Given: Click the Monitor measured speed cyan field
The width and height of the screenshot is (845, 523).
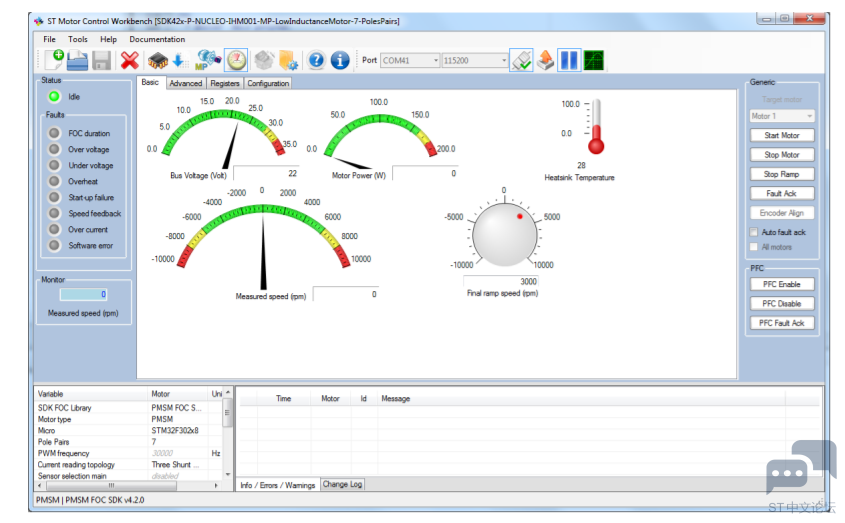Looking at the screenshot, I should tap(83, 294).
